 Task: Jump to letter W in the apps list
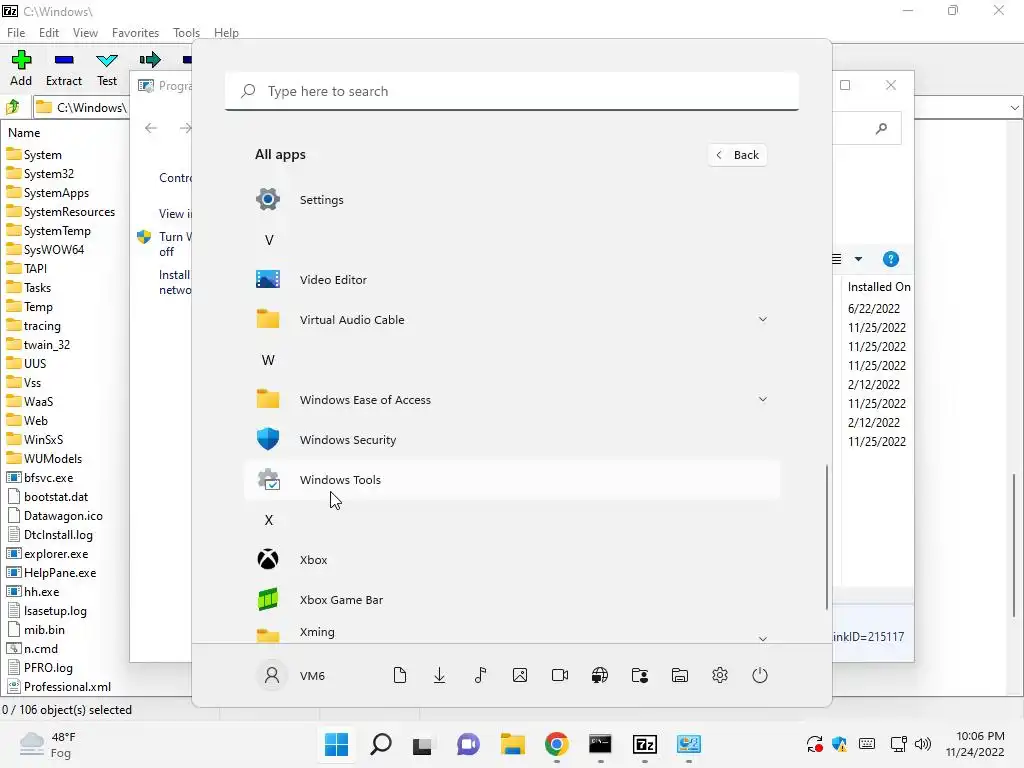268,360
